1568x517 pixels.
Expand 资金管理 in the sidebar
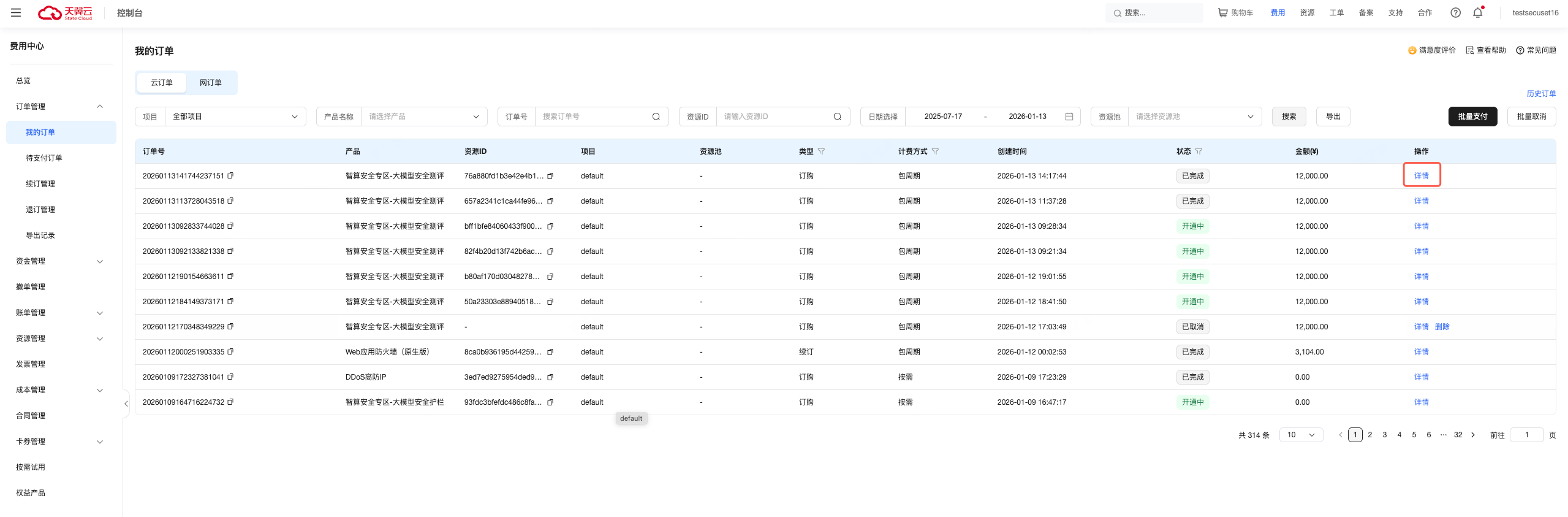point(59,261)
